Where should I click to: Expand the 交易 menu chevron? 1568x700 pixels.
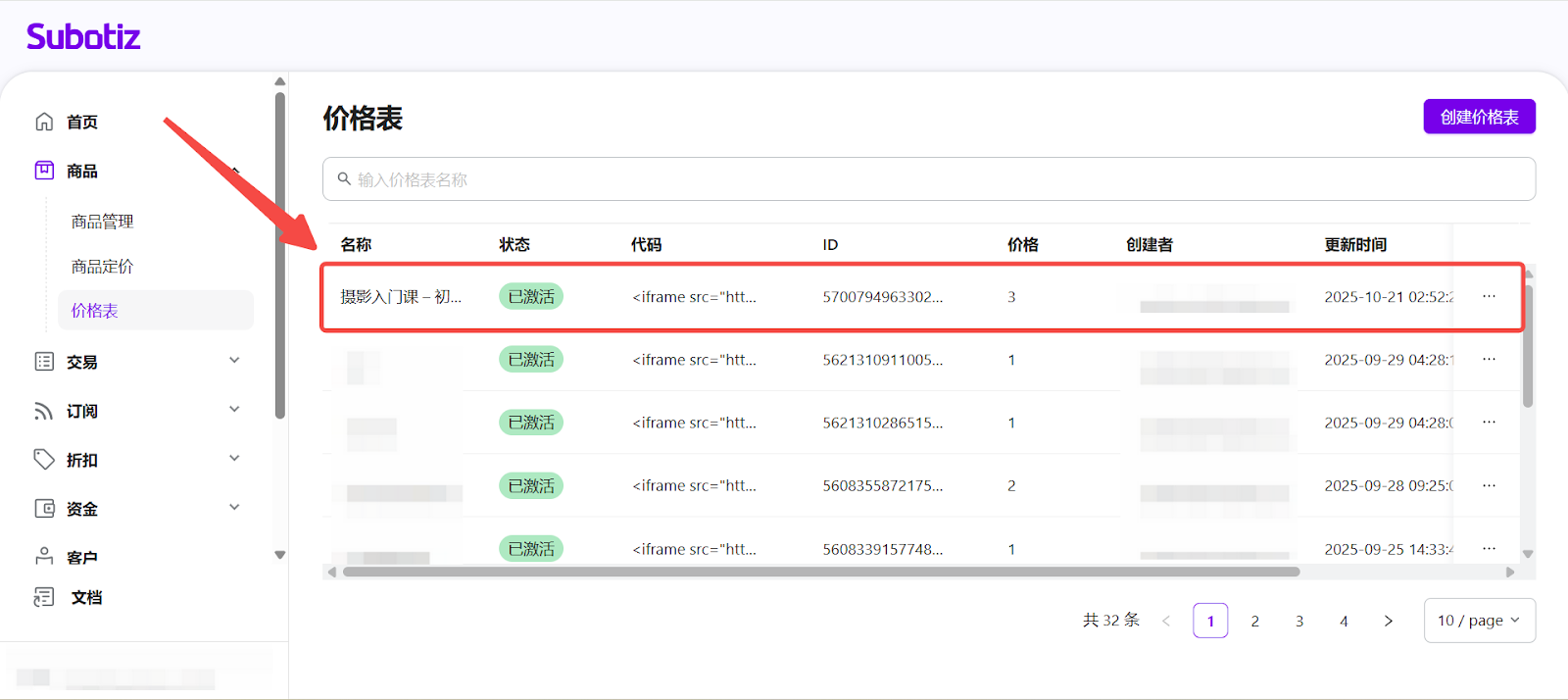pos(234,360)
